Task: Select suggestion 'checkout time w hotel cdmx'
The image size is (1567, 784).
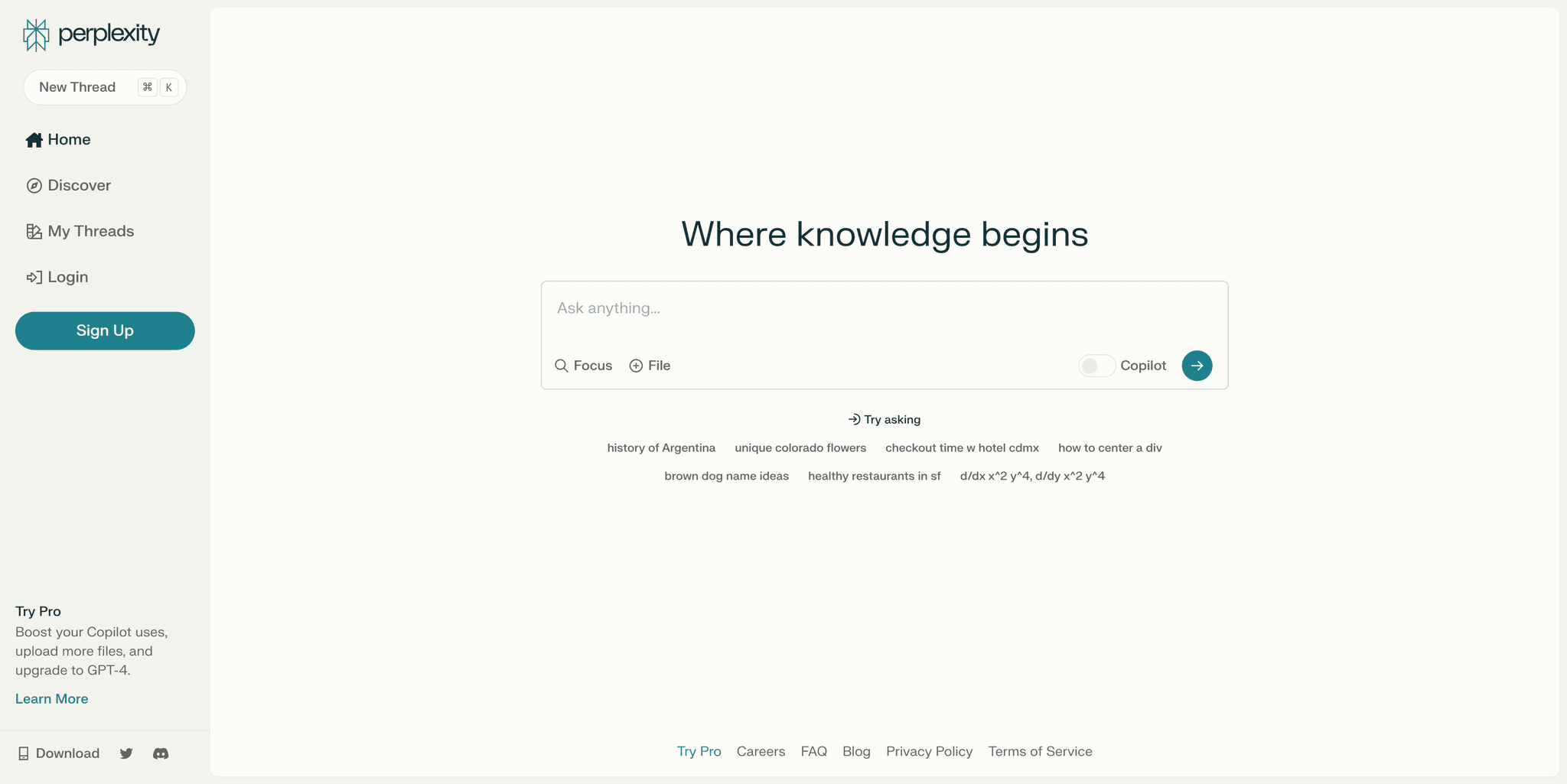Action: (963, 448)
